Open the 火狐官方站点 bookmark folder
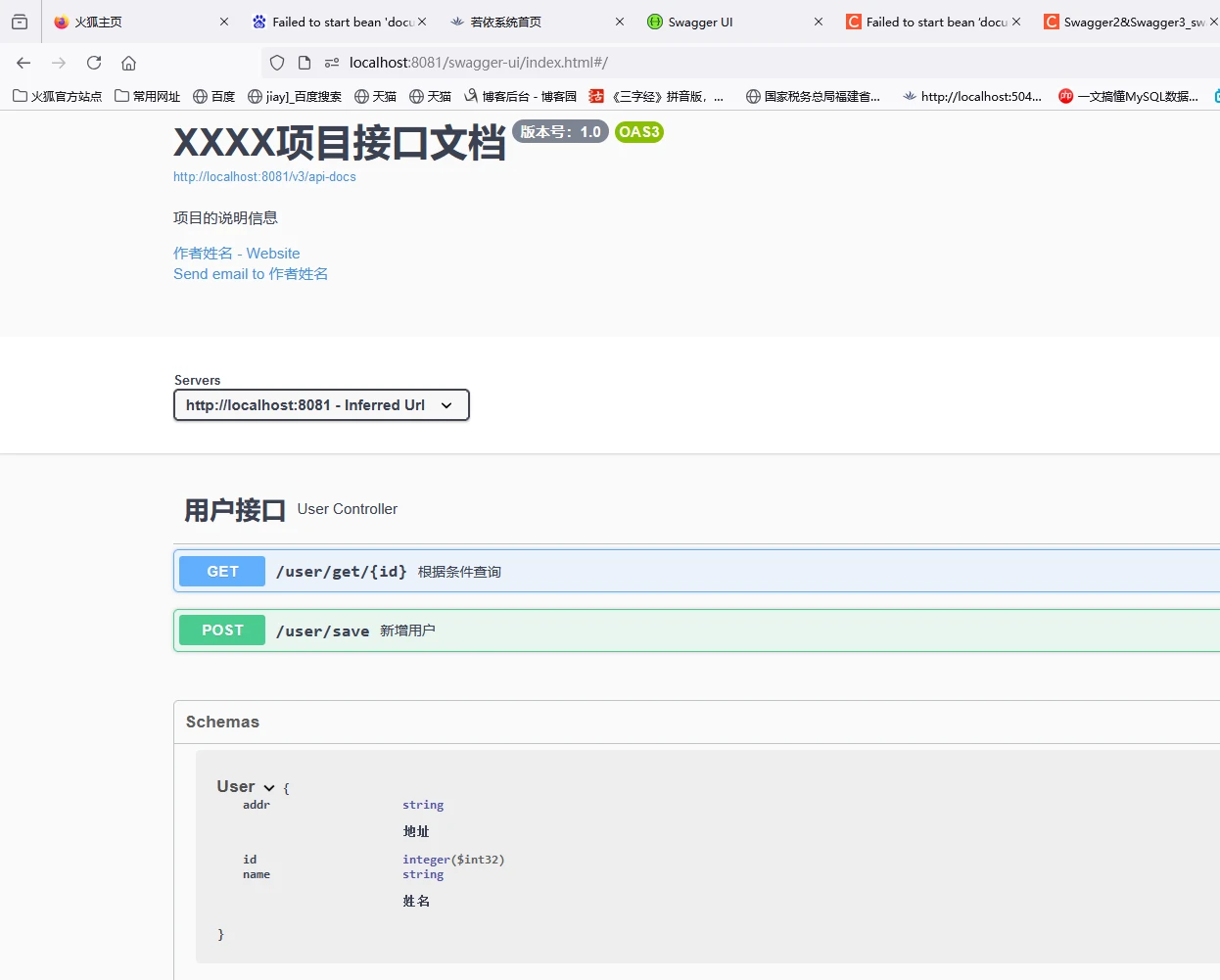 [x=57, y=96]
